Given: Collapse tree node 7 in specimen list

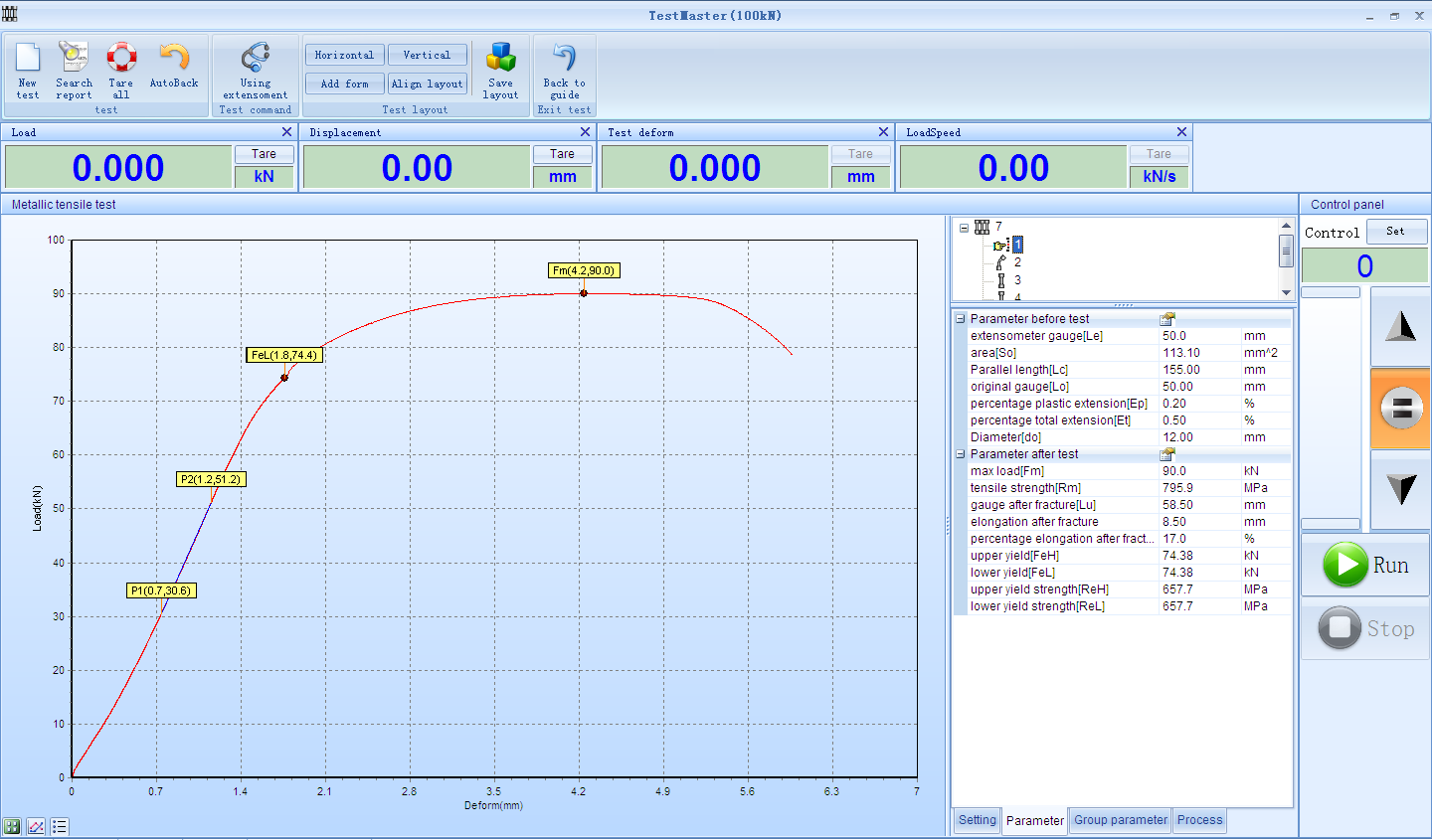Looking at the screenshot, I should 964,228.
